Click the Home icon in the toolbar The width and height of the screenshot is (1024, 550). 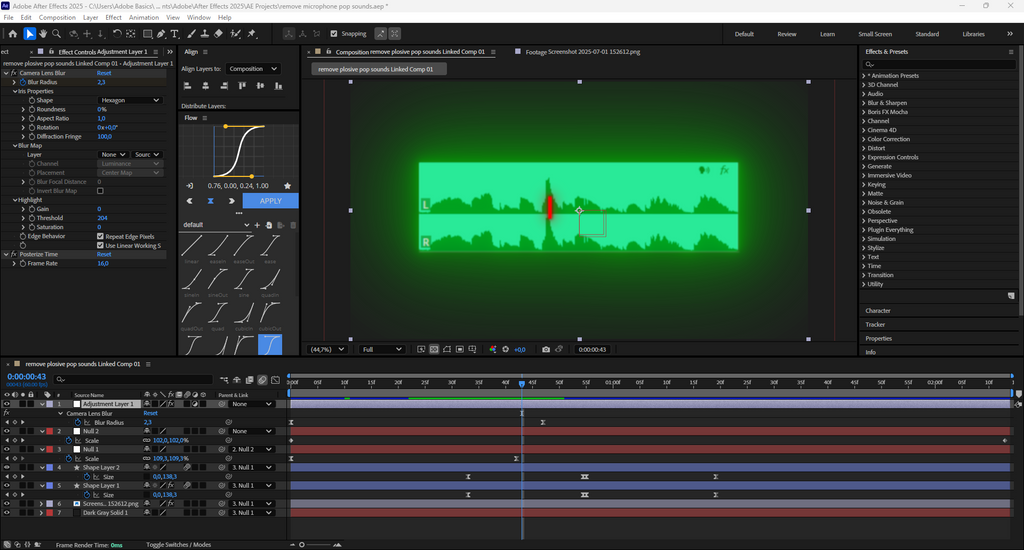[13, 34]
